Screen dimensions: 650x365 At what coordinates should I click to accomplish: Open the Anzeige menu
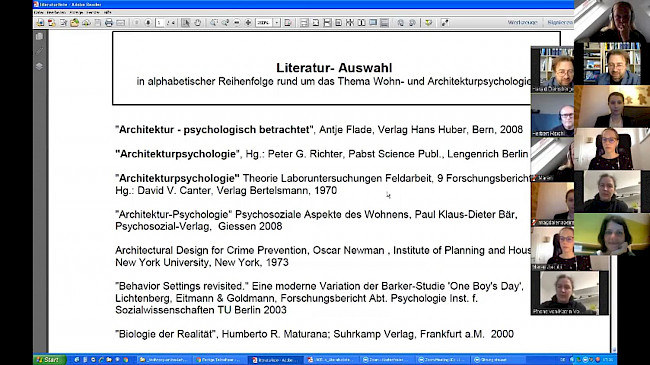[76, 12]
